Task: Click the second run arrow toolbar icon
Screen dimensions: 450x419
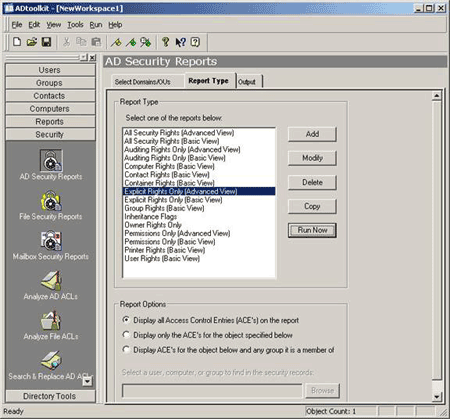Action: click(x=131, y=42)
